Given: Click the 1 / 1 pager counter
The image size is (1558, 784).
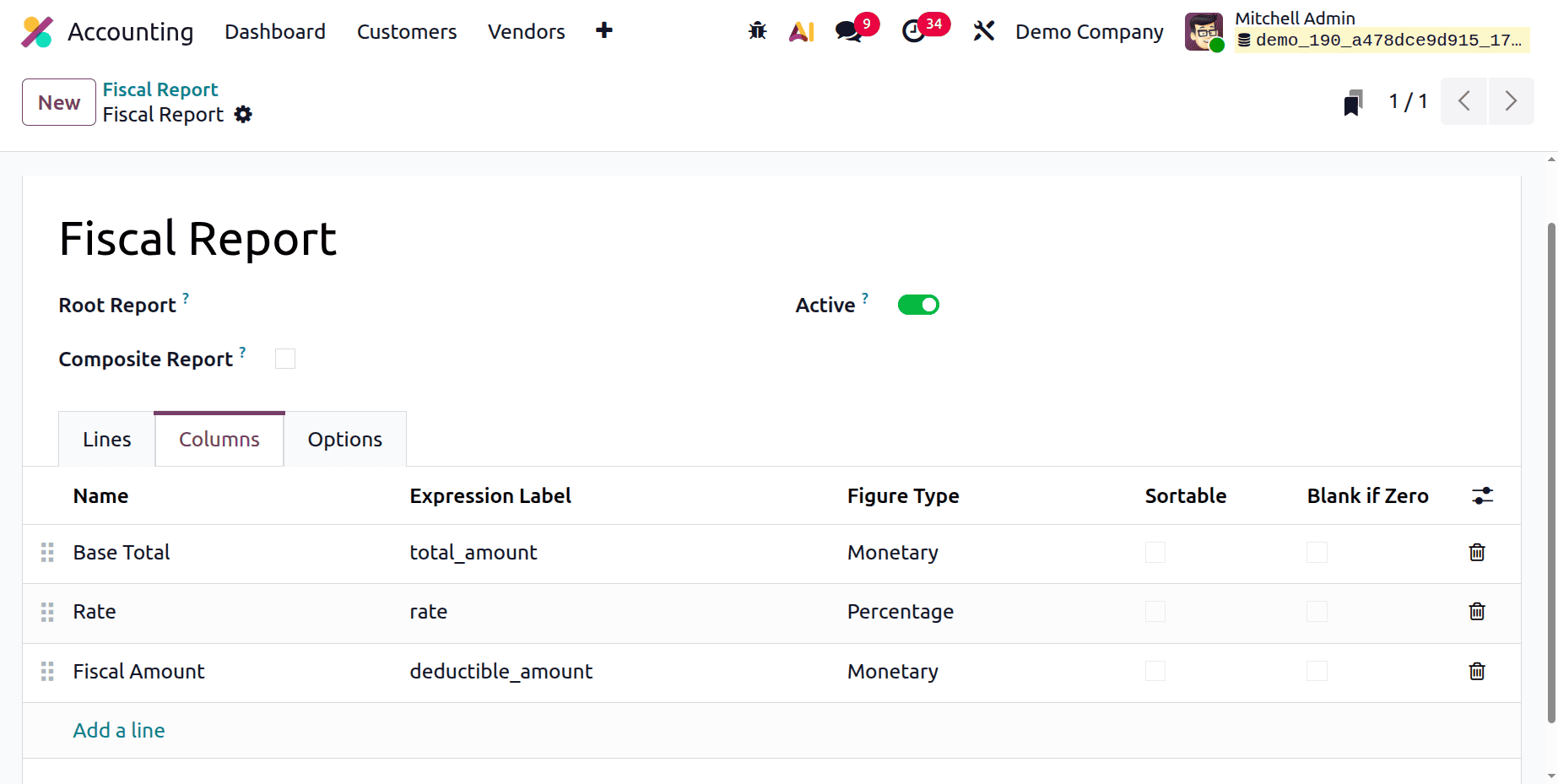Looking at the screenshot, I should [x=1408, y=101].
